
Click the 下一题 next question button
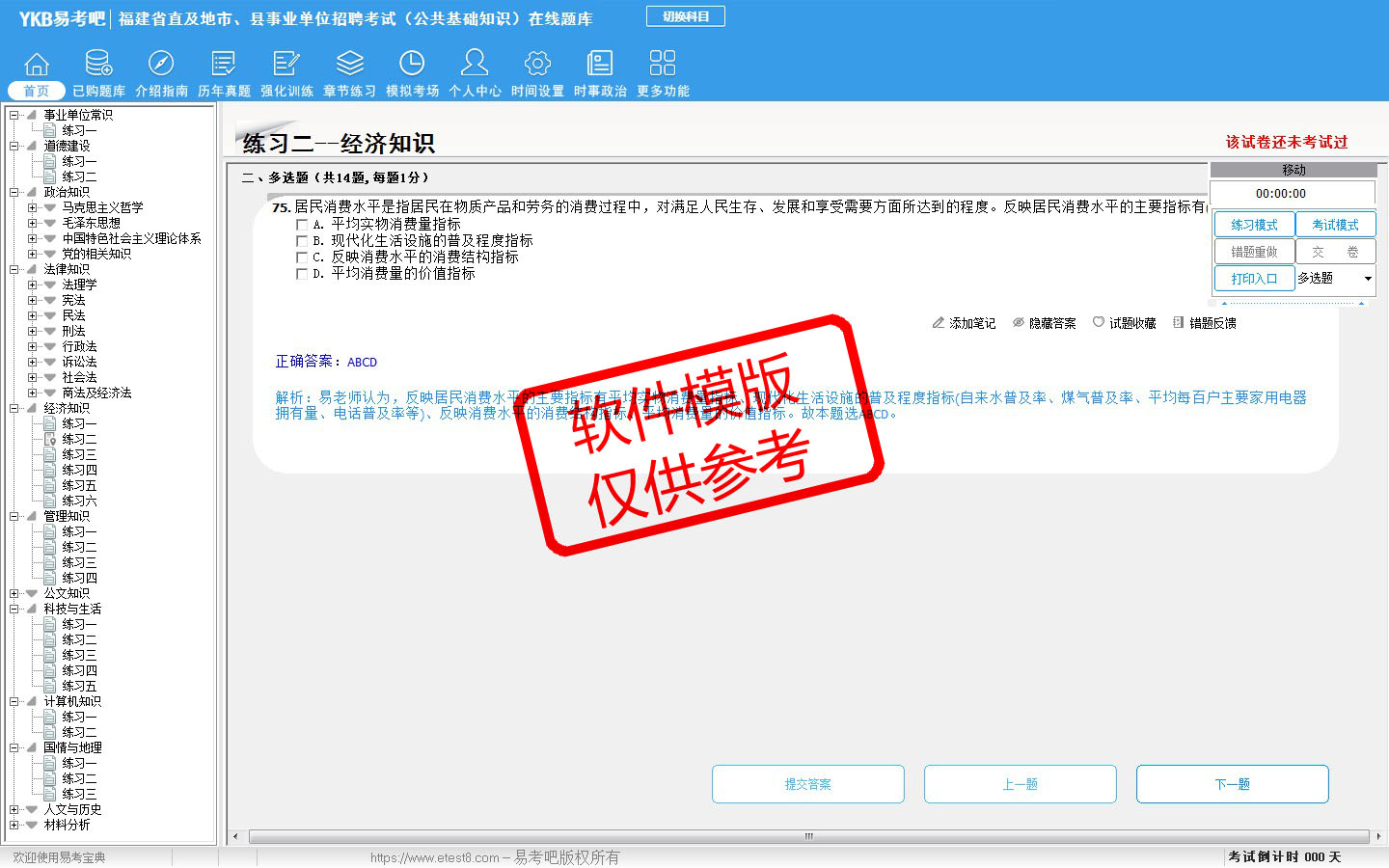tap(1232, 784)
